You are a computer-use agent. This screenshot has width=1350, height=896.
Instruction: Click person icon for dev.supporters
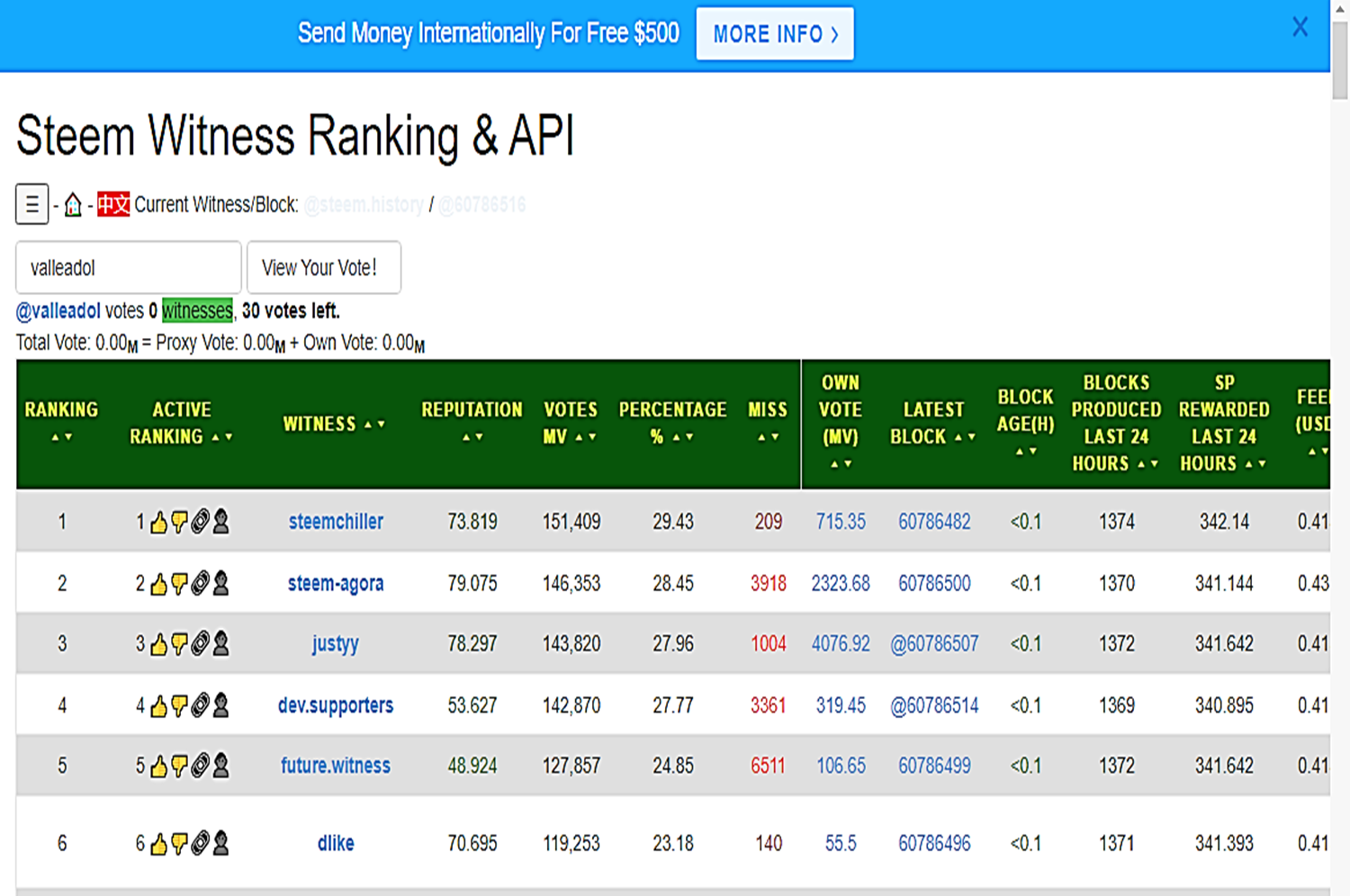[x=220, y=705]
